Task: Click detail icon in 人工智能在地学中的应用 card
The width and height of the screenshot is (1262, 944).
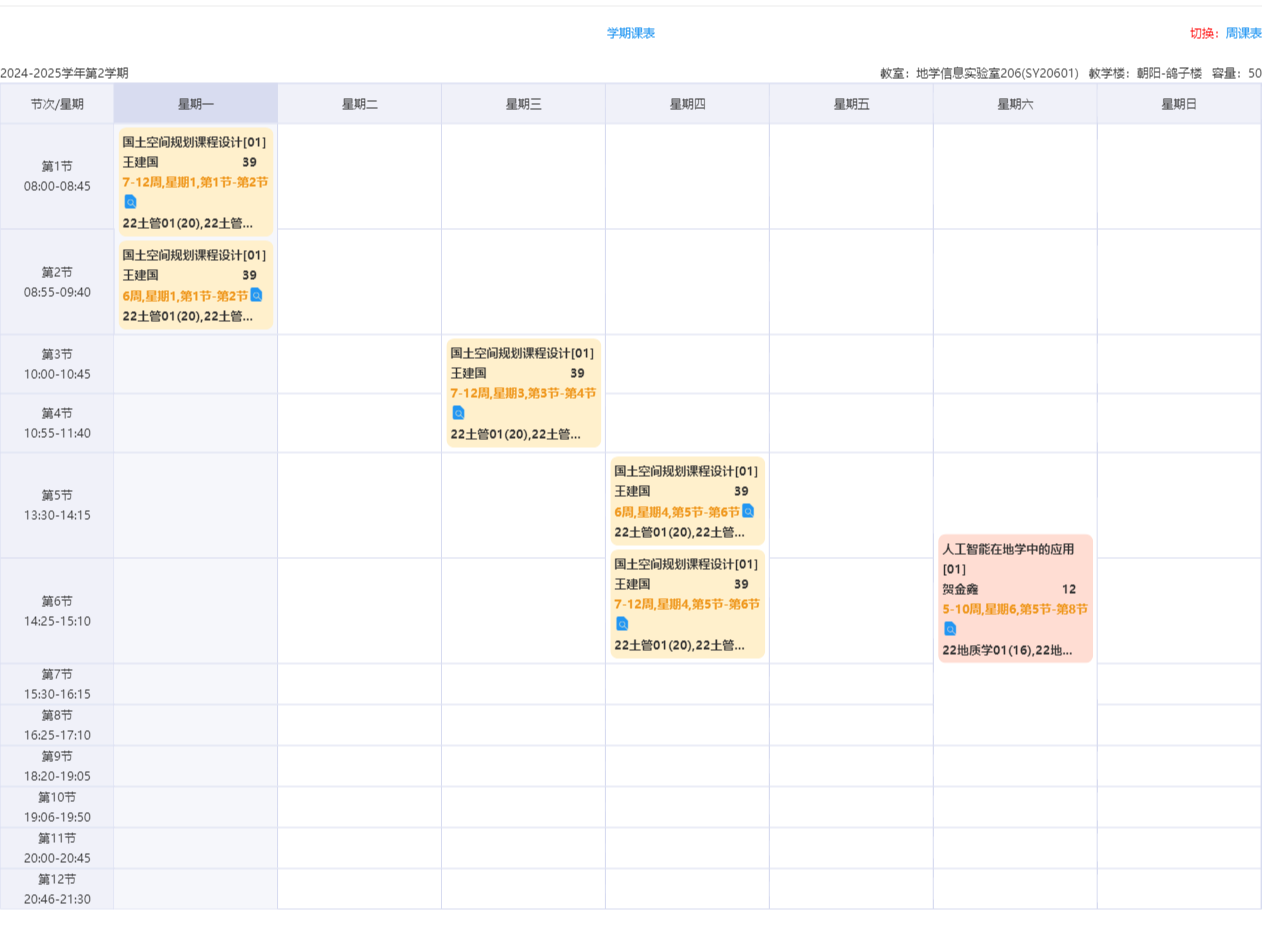Action: click(950, 629)
